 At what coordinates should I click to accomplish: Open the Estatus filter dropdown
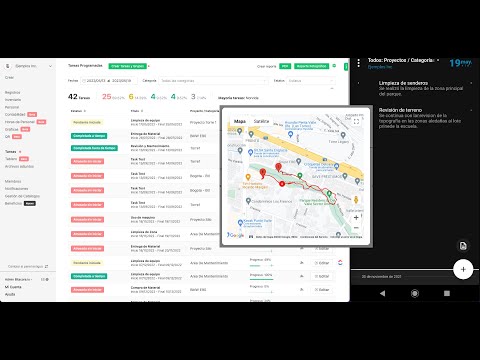click(x=310, y=81)
